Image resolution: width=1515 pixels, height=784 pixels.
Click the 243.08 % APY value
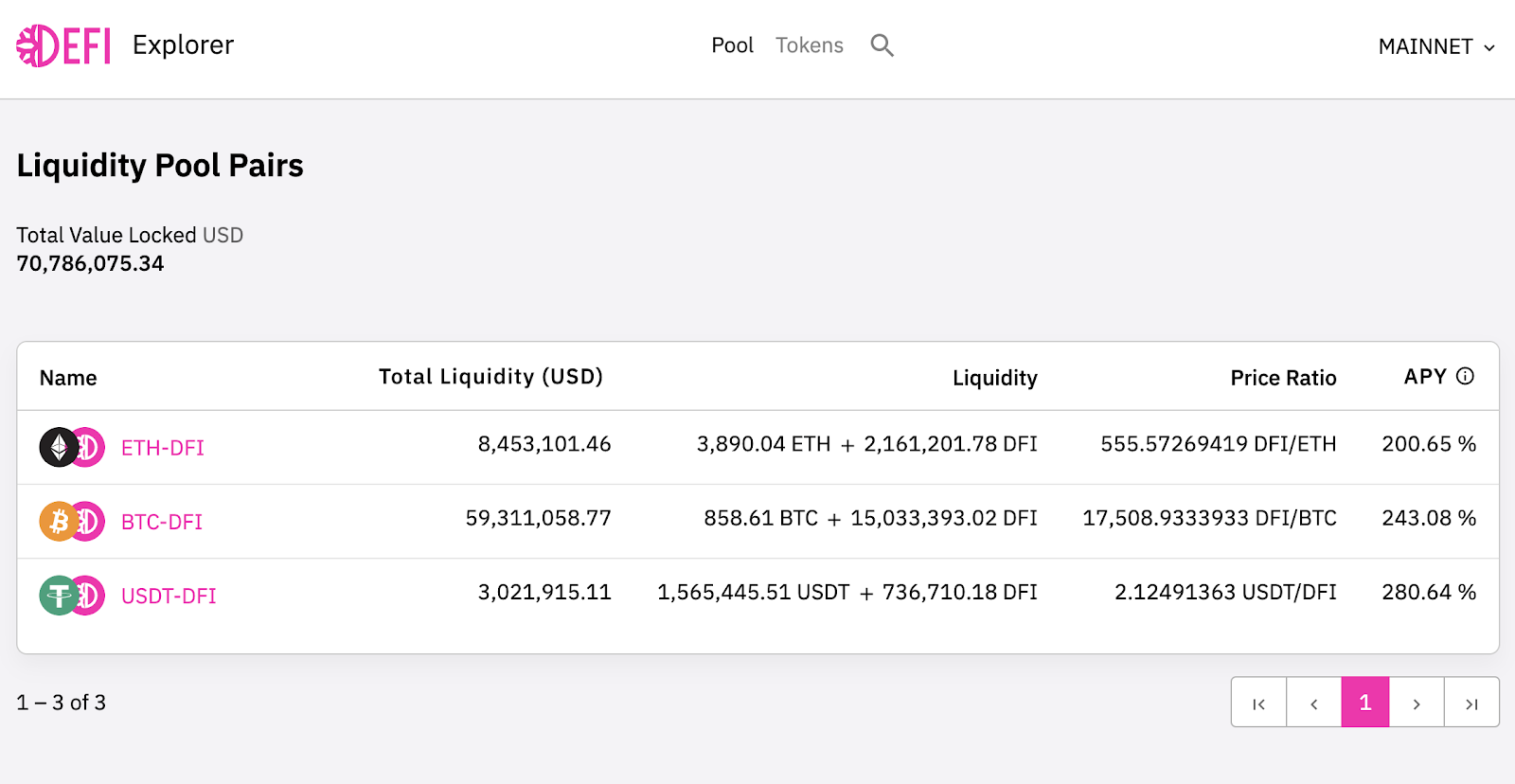click(x=1429, y=518)
